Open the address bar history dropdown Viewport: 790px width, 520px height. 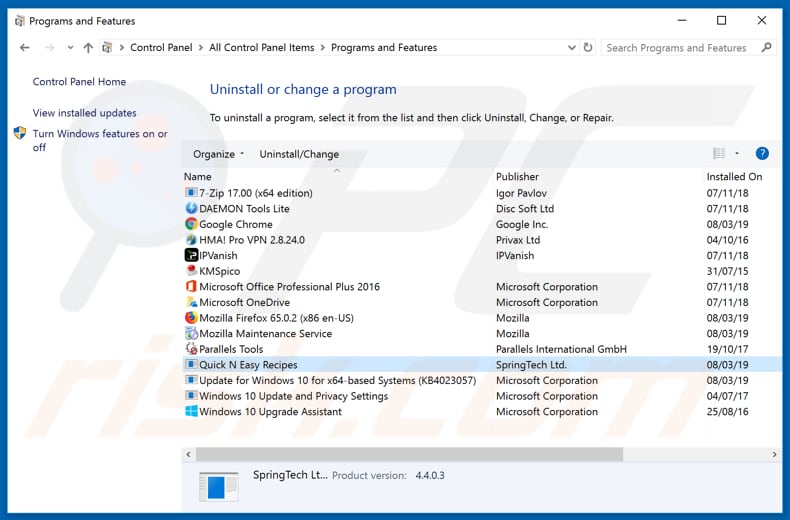pyautogui.click(x=571, y=47)
